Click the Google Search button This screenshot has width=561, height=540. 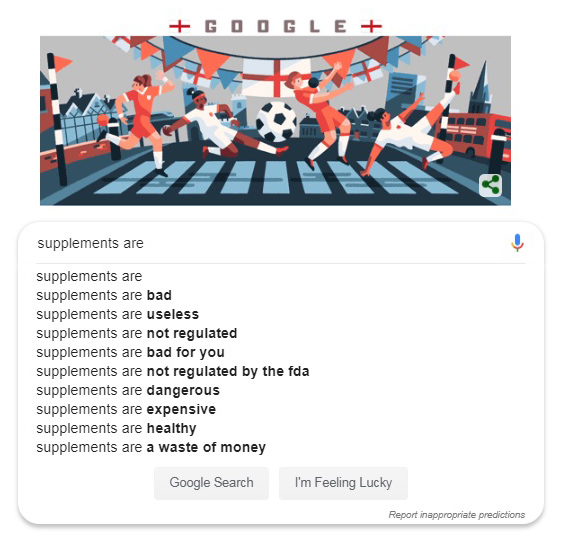211,483
